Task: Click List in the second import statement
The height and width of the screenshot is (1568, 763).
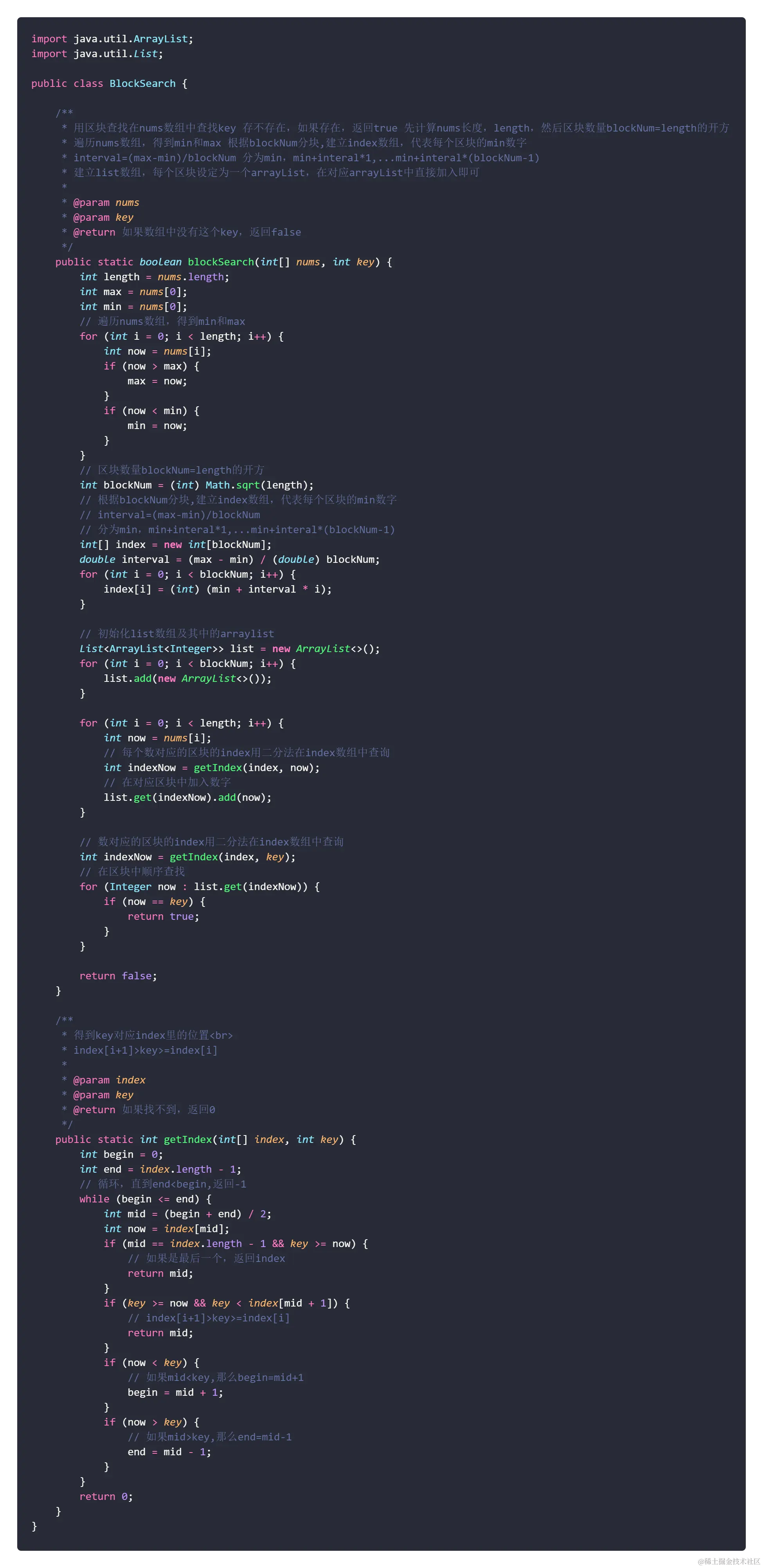Action: click(146, 54)
